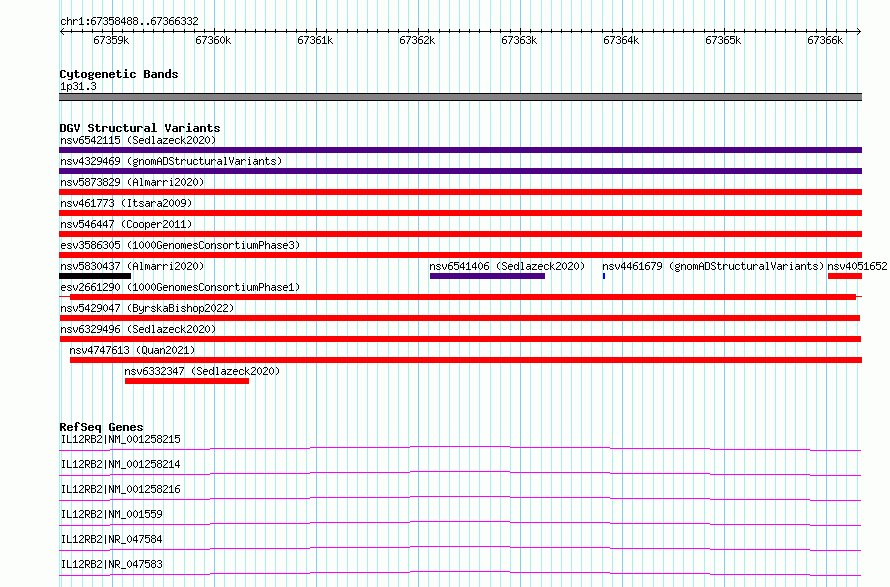Select nsv4461679 (gnomADStructuralVariants) label

coord(713,266)
